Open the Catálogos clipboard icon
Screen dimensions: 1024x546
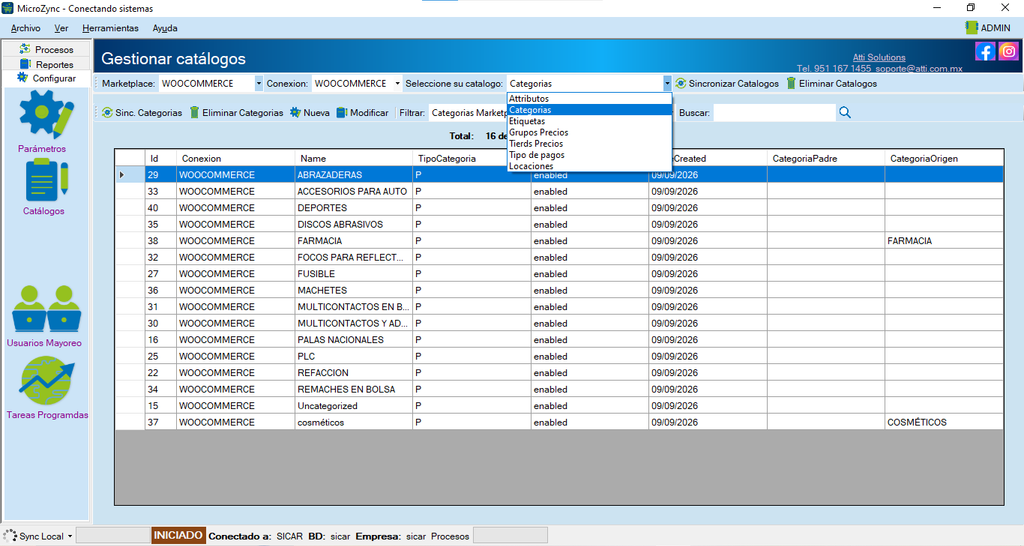(x=46, y=180)
